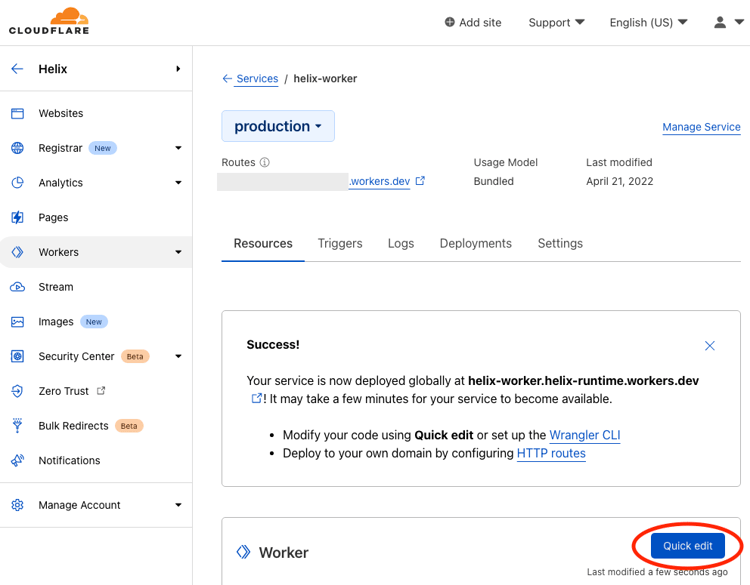This screenshot has width=750, height=585.
Task: Click the Wrangler CLI link
Action: [x=585, y=435]
